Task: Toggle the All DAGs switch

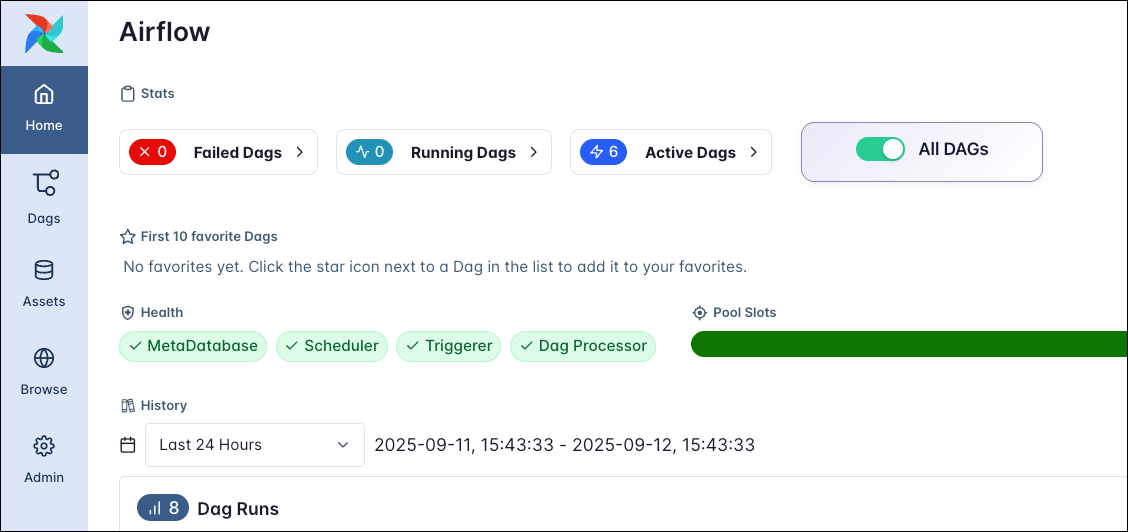Action: tap(880, 150)
